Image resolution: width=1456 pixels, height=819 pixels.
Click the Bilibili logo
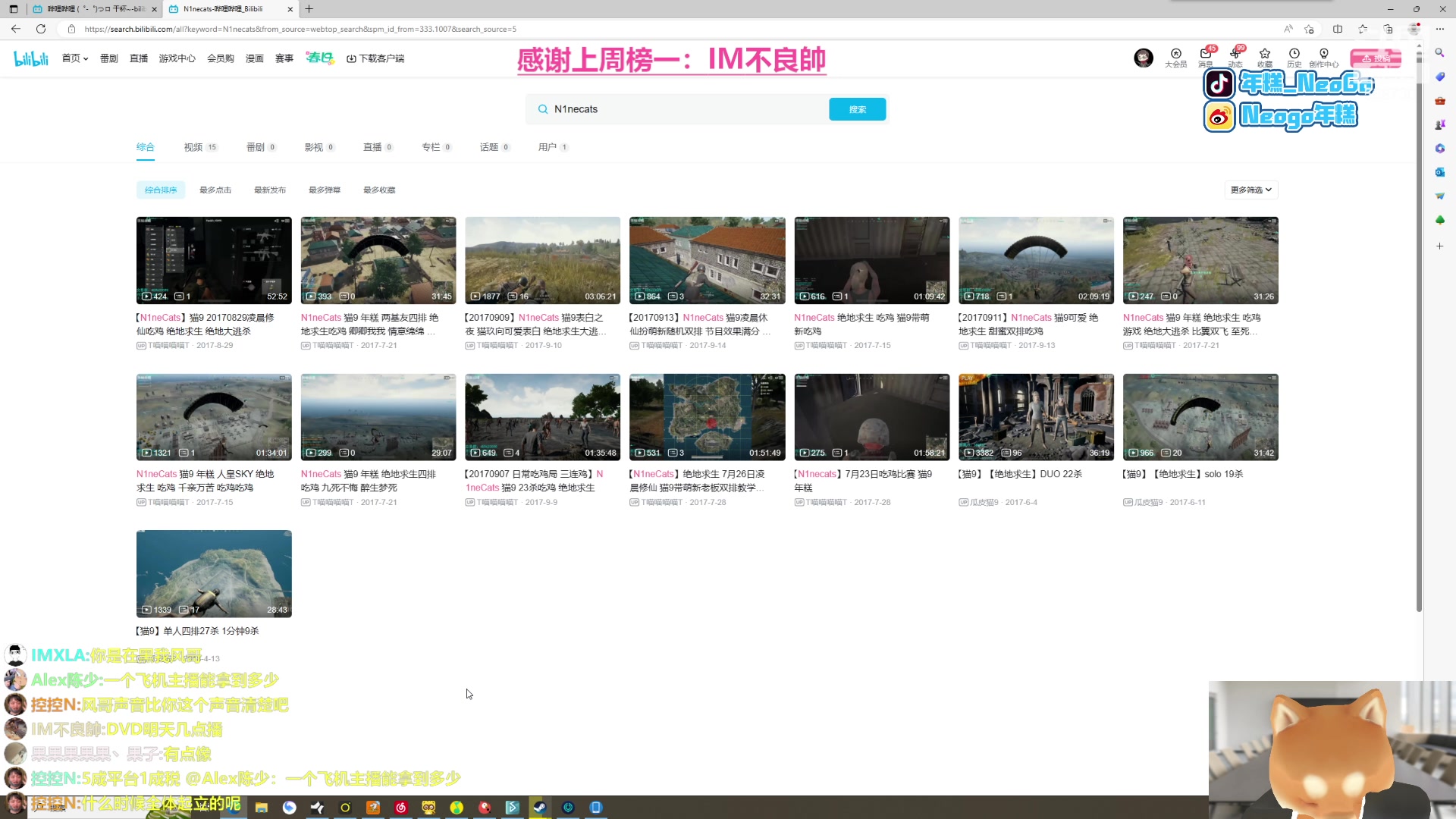(x=31, y=58)
